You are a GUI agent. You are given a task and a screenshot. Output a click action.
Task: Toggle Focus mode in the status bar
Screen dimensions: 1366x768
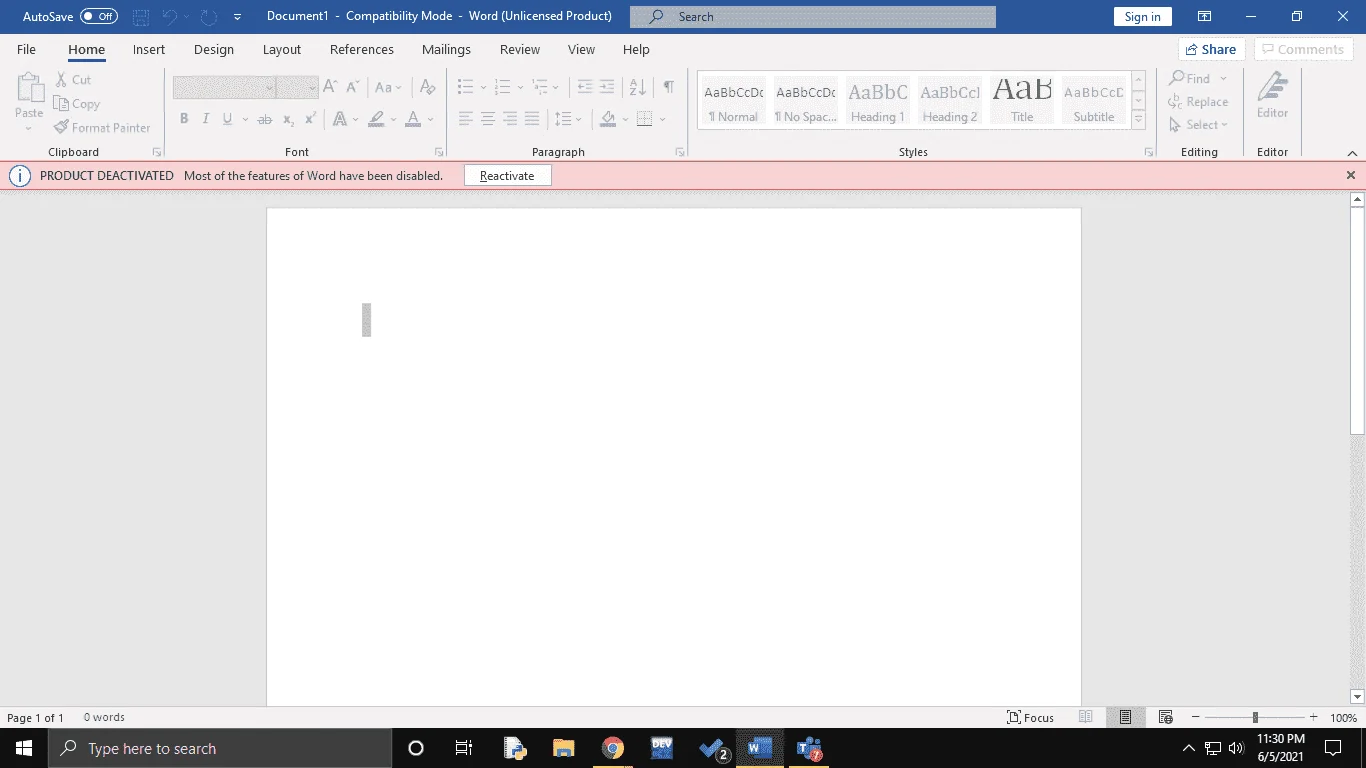[1031, 717]
